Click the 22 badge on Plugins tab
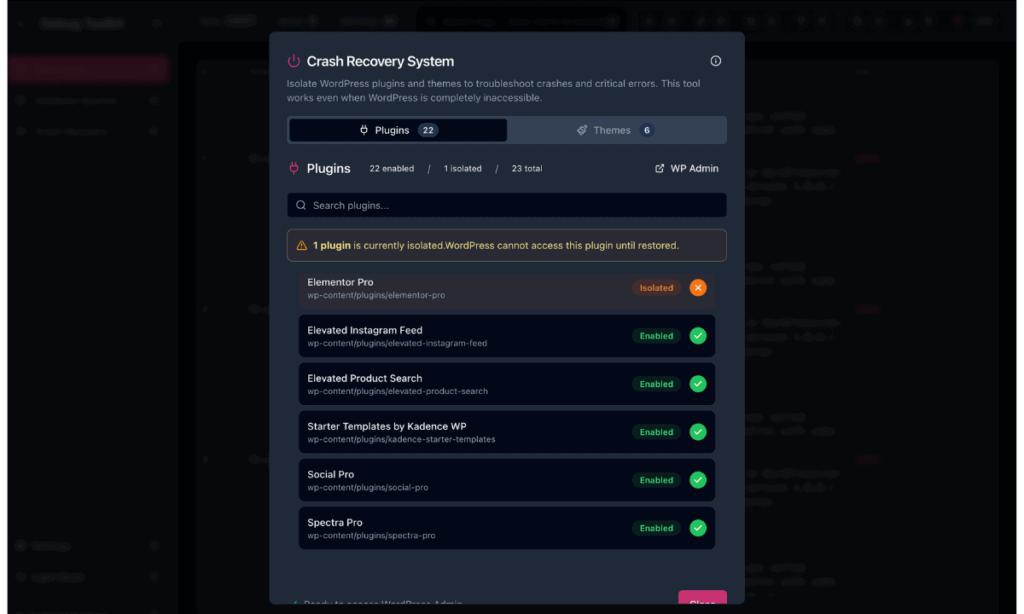 [x=428, y=130]
